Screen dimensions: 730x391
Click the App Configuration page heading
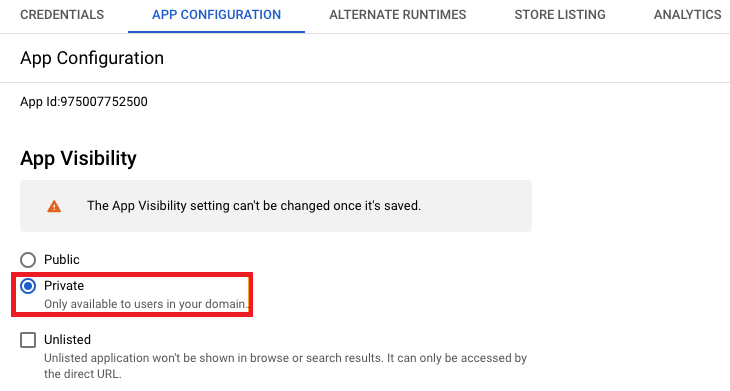point(92,58)
